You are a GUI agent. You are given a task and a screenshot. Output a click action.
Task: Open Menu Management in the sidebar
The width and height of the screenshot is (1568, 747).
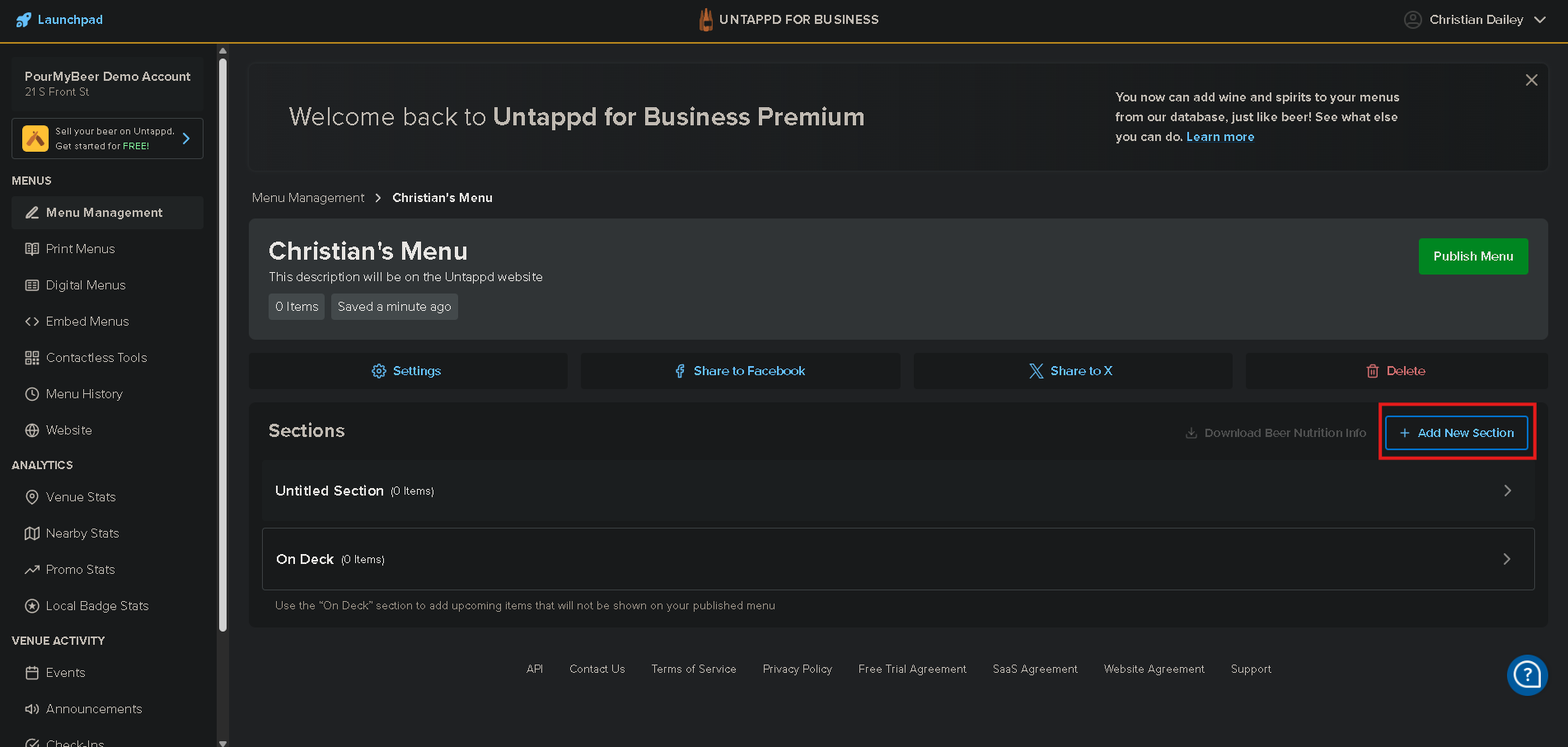tap(107, 213)
